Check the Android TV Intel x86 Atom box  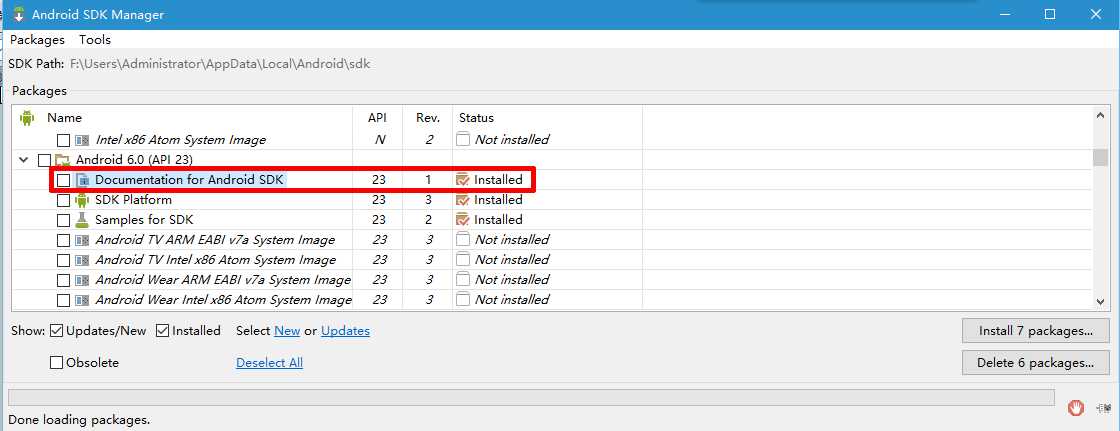pos(64,260)
